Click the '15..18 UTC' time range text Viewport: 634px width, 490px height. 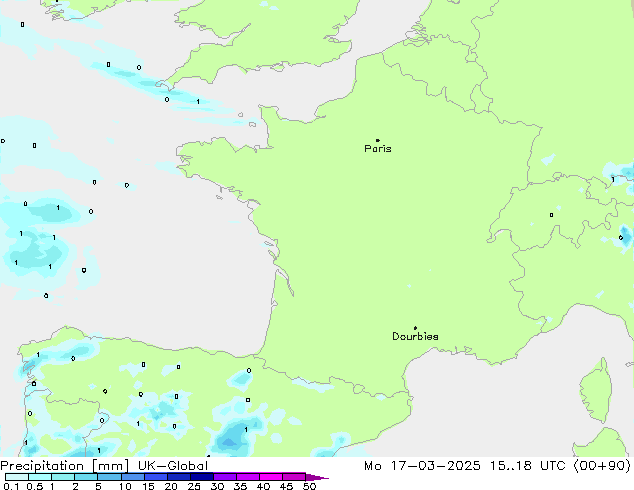pos(527,466)
